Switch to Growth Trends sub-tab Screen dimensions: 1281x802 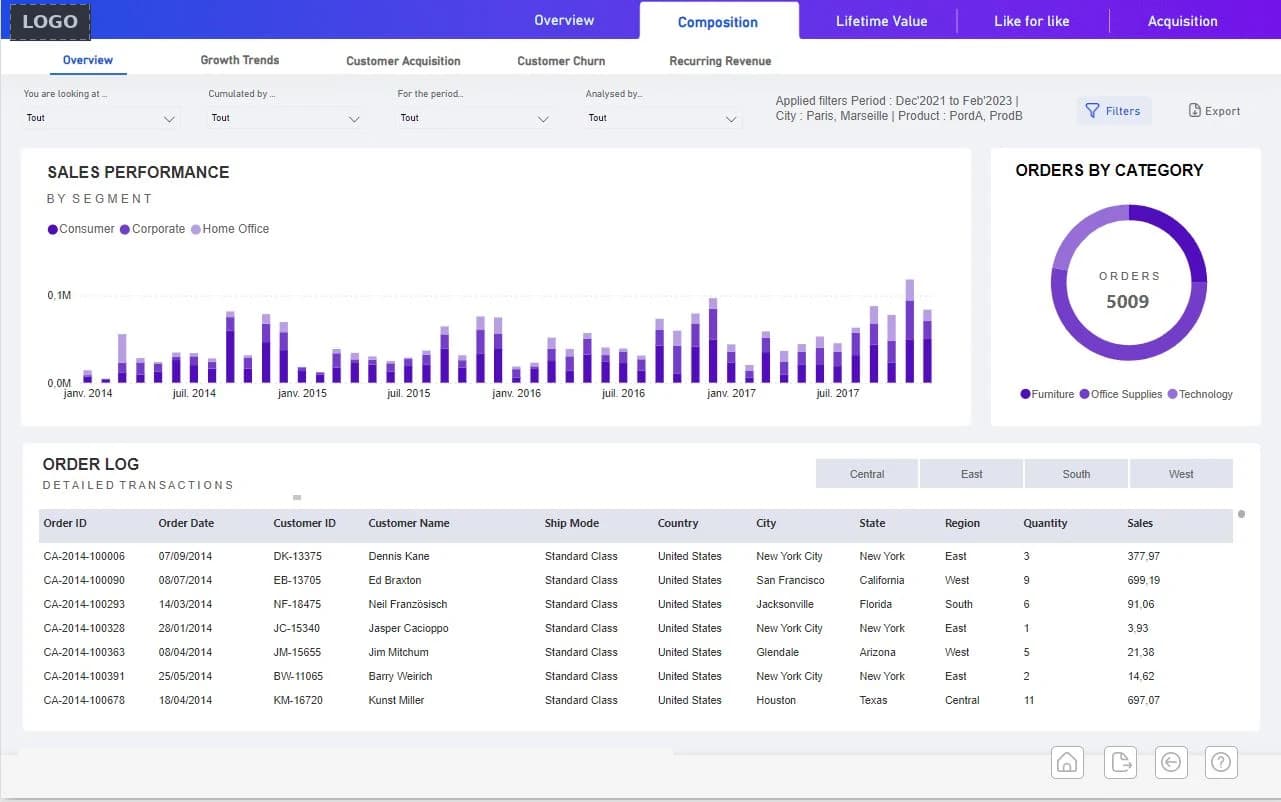(240, 60)
